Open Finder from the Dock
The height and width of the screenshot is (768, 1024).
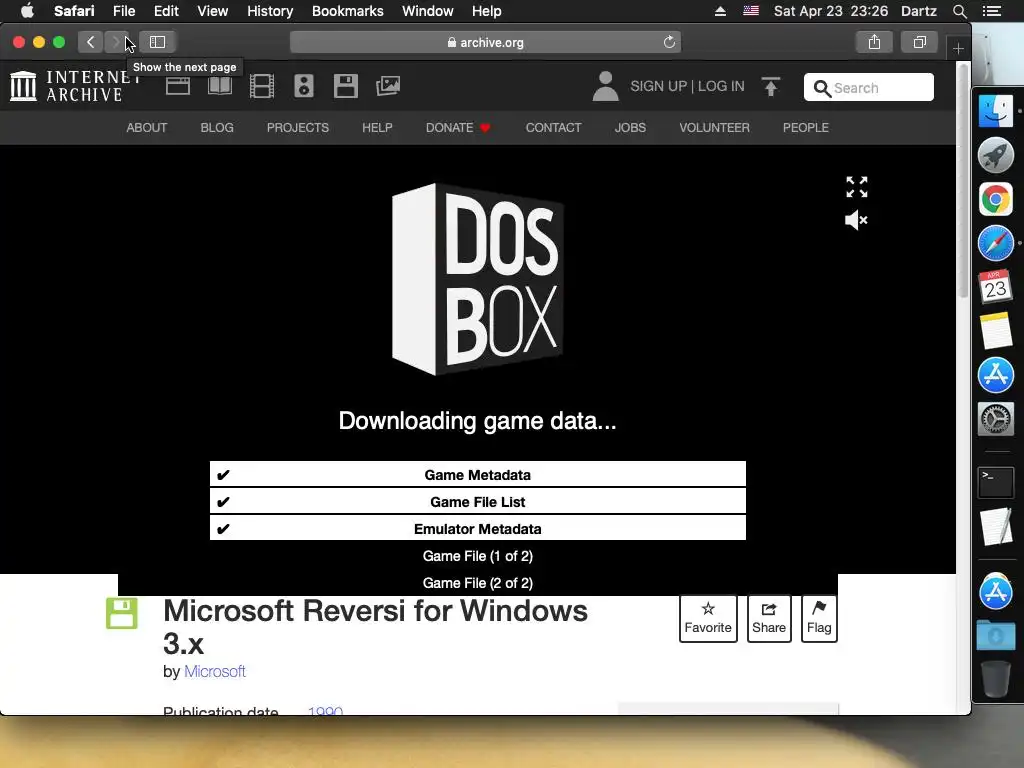click(x=995, y=111)
